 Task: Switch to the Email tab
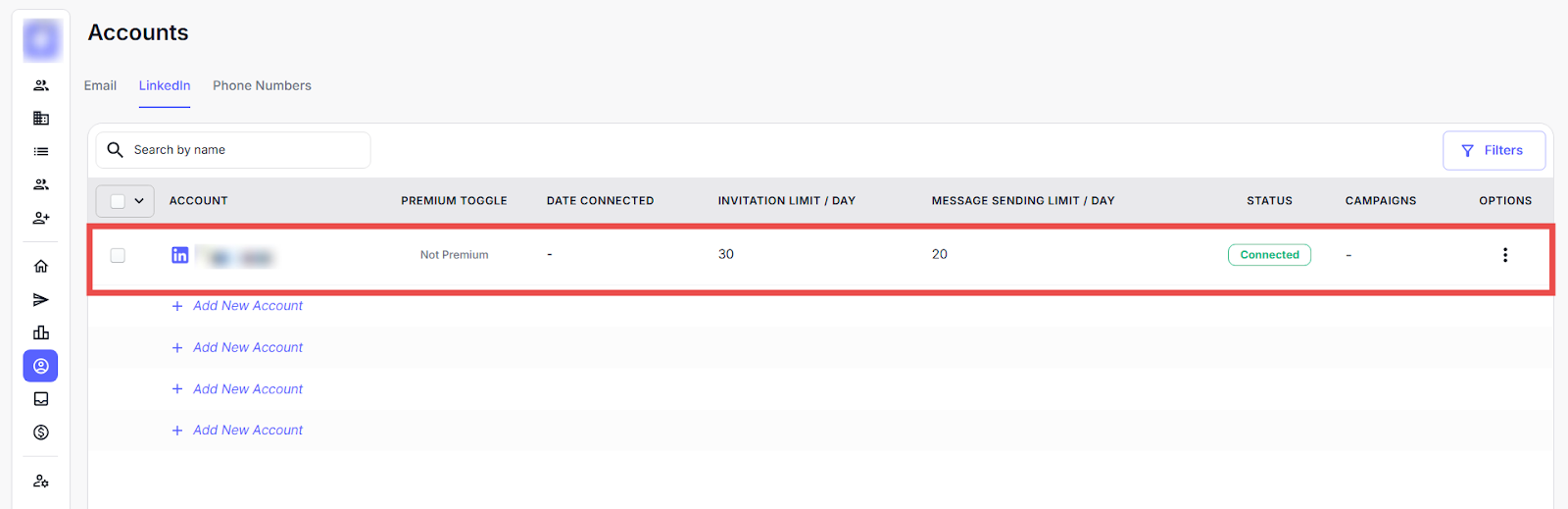pyautogui.click(x=100, y=86)
